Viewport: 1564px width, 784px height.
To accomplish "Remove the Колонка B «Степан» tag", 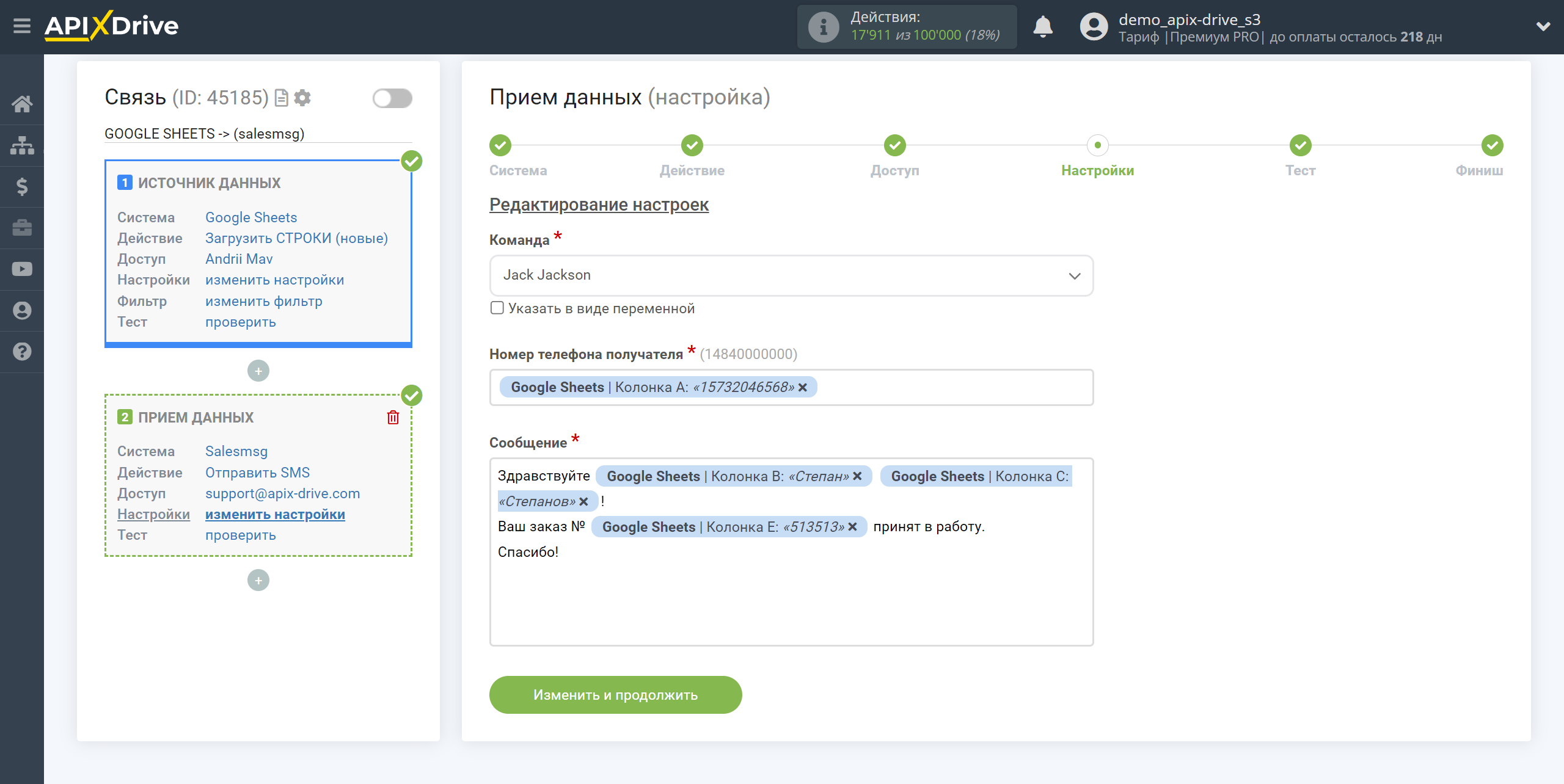I will pos(857,476).
